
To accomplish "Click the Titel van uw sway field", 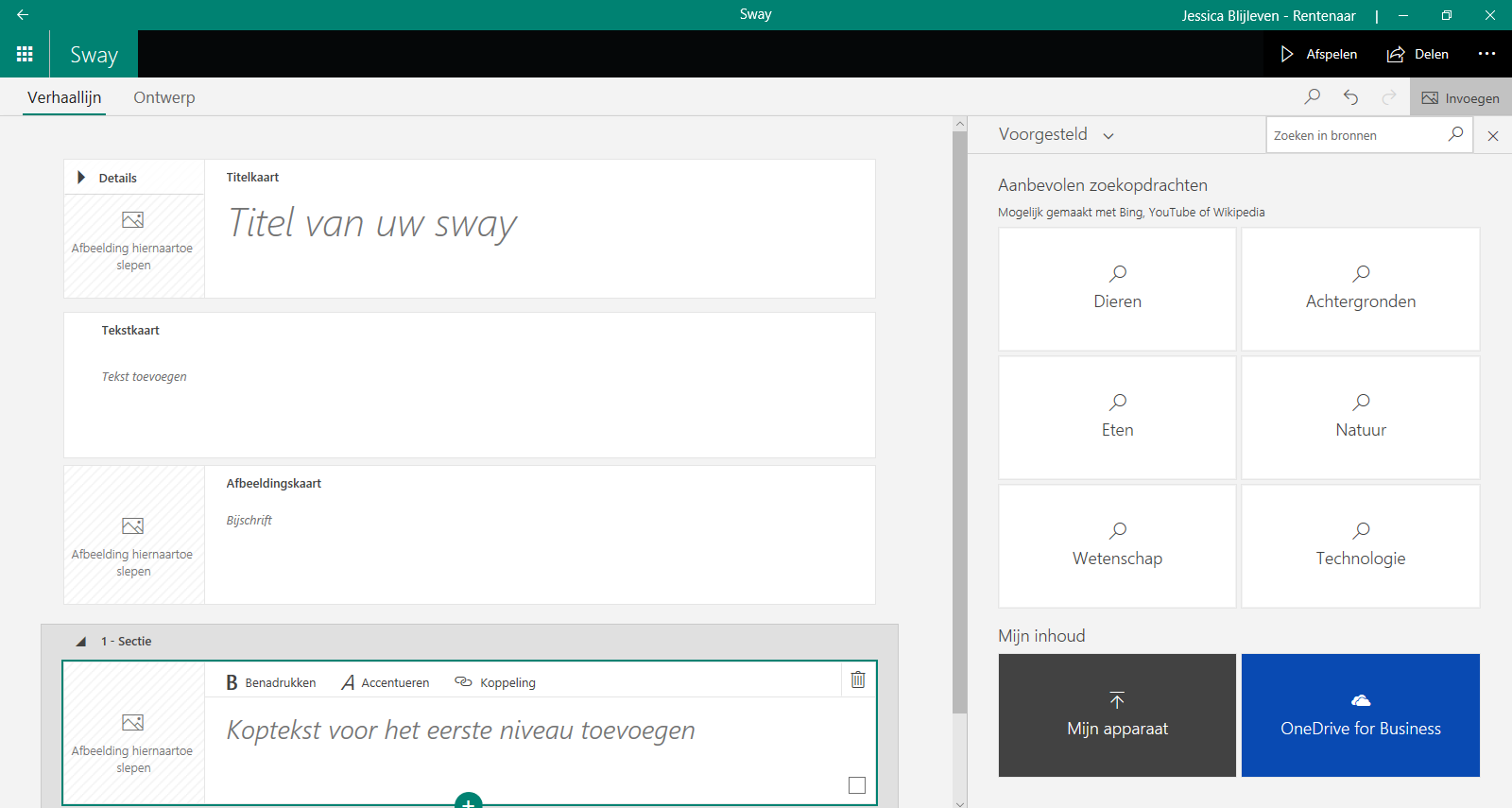I will (372, 224).
